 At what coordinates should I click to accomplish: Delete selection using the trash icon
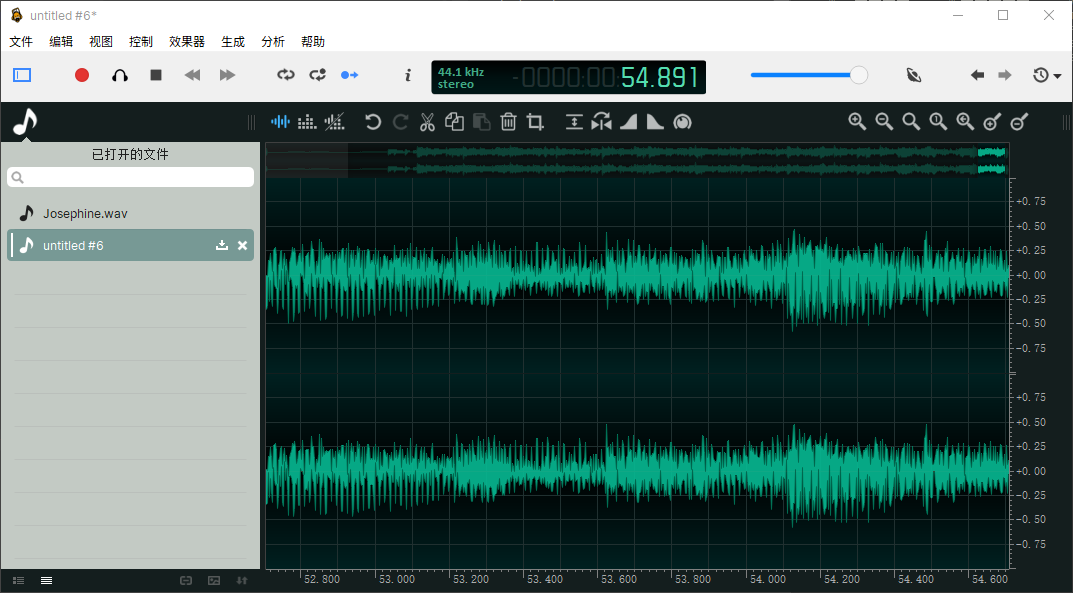tap(508, 121)
